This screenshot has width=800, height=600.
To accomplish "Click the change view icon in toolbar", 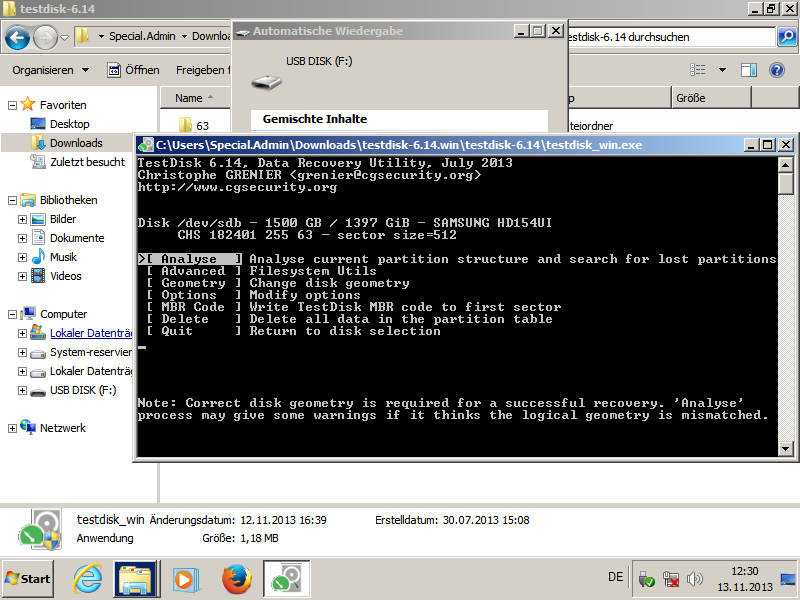I will point(697,70).
